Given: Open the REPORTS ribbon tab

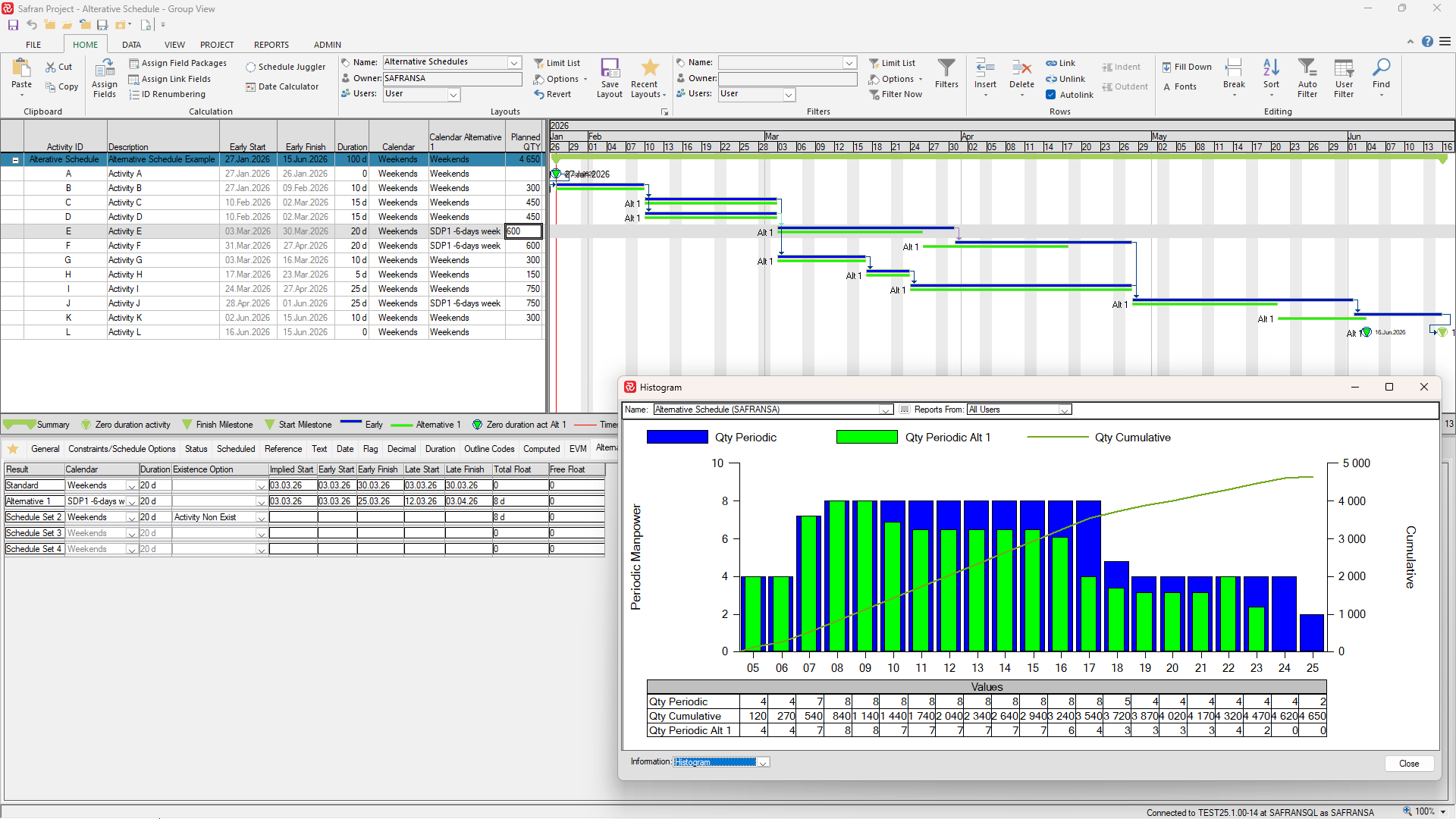Looking at the screenshot, I should pos(271,45).
